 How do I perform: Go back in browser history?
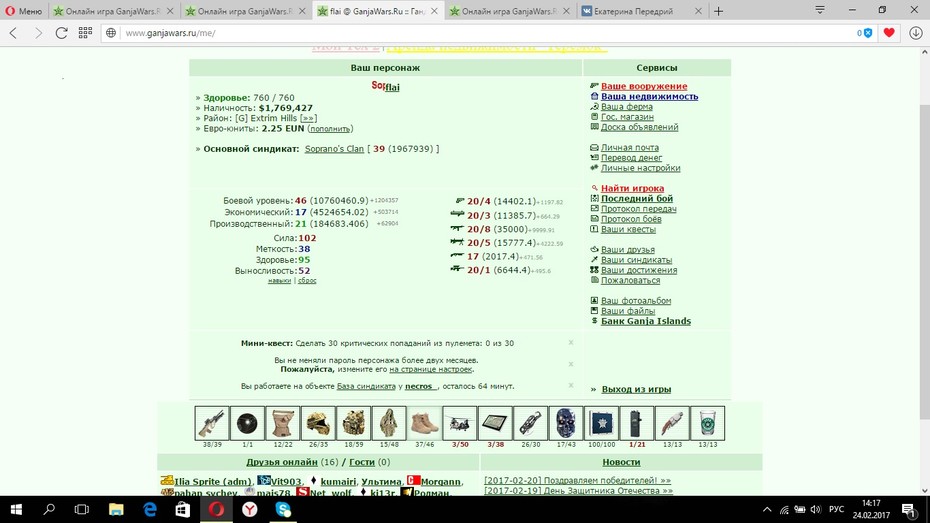pyautogui.click(x=14, y=33)
